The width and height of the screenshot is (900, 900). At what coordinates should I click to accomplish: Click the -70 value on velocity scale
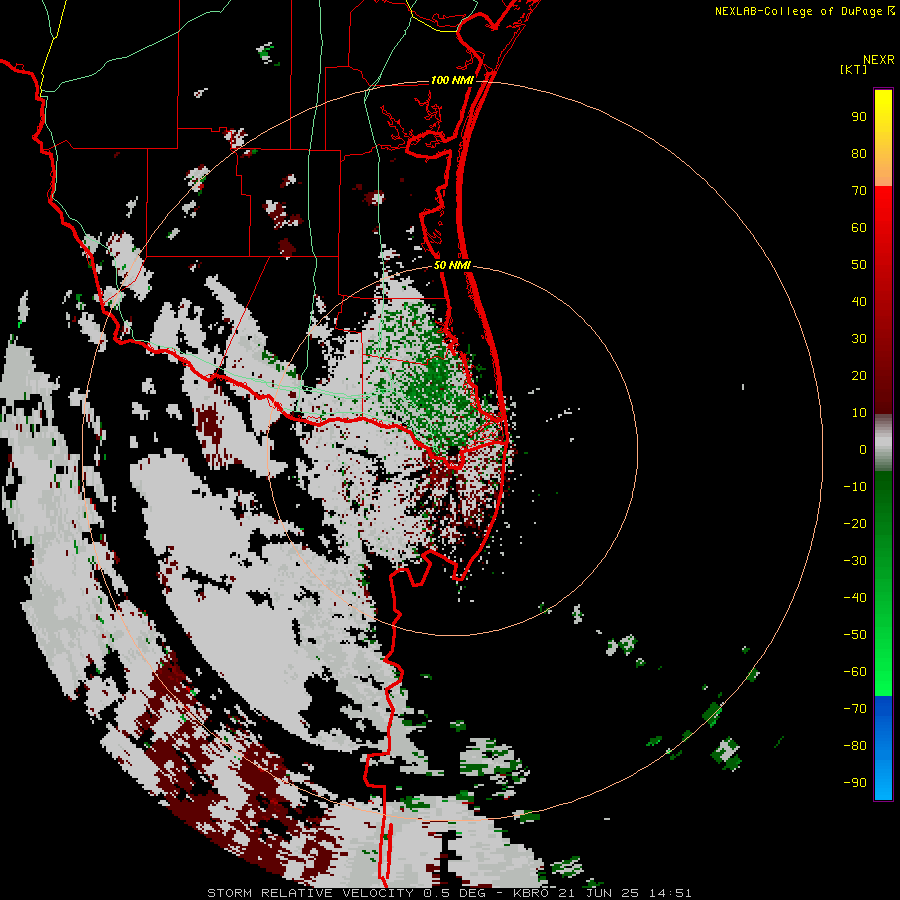coord(855,709)
